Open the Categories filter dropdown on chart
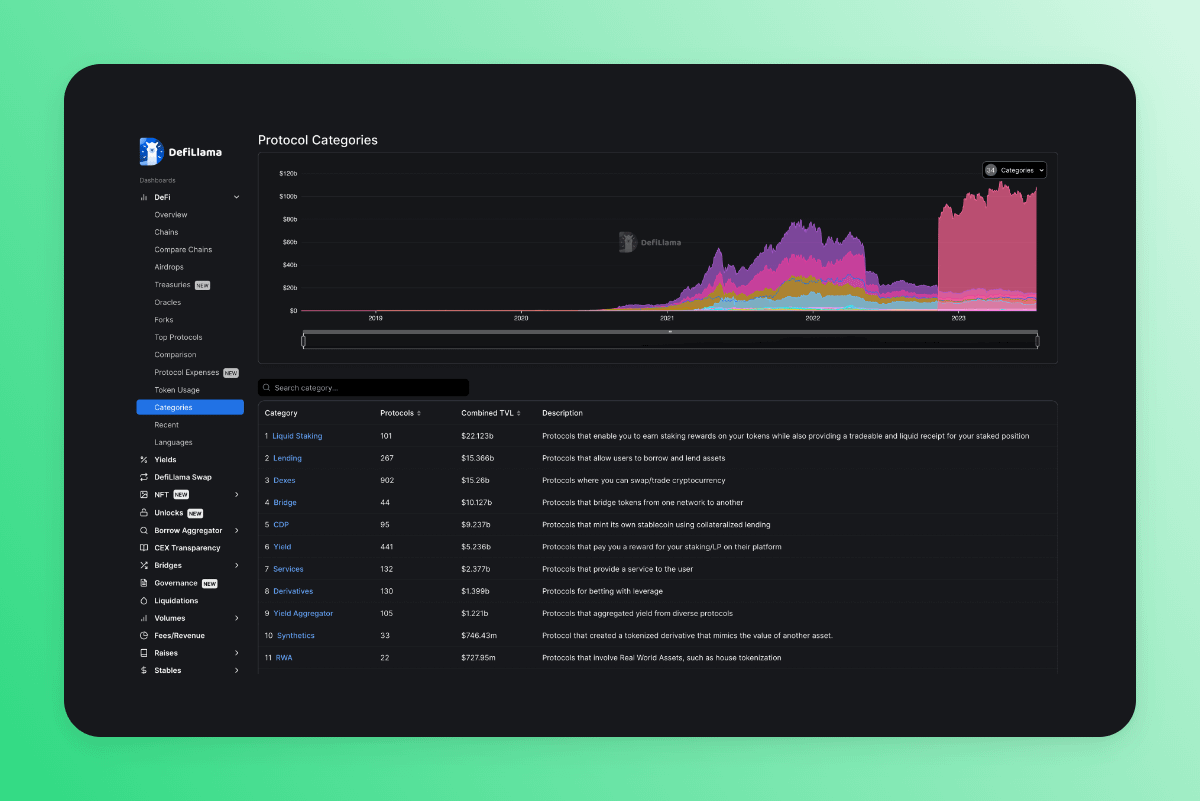1200x801 pixels. pyautogui.click(x=1014, y=171)
